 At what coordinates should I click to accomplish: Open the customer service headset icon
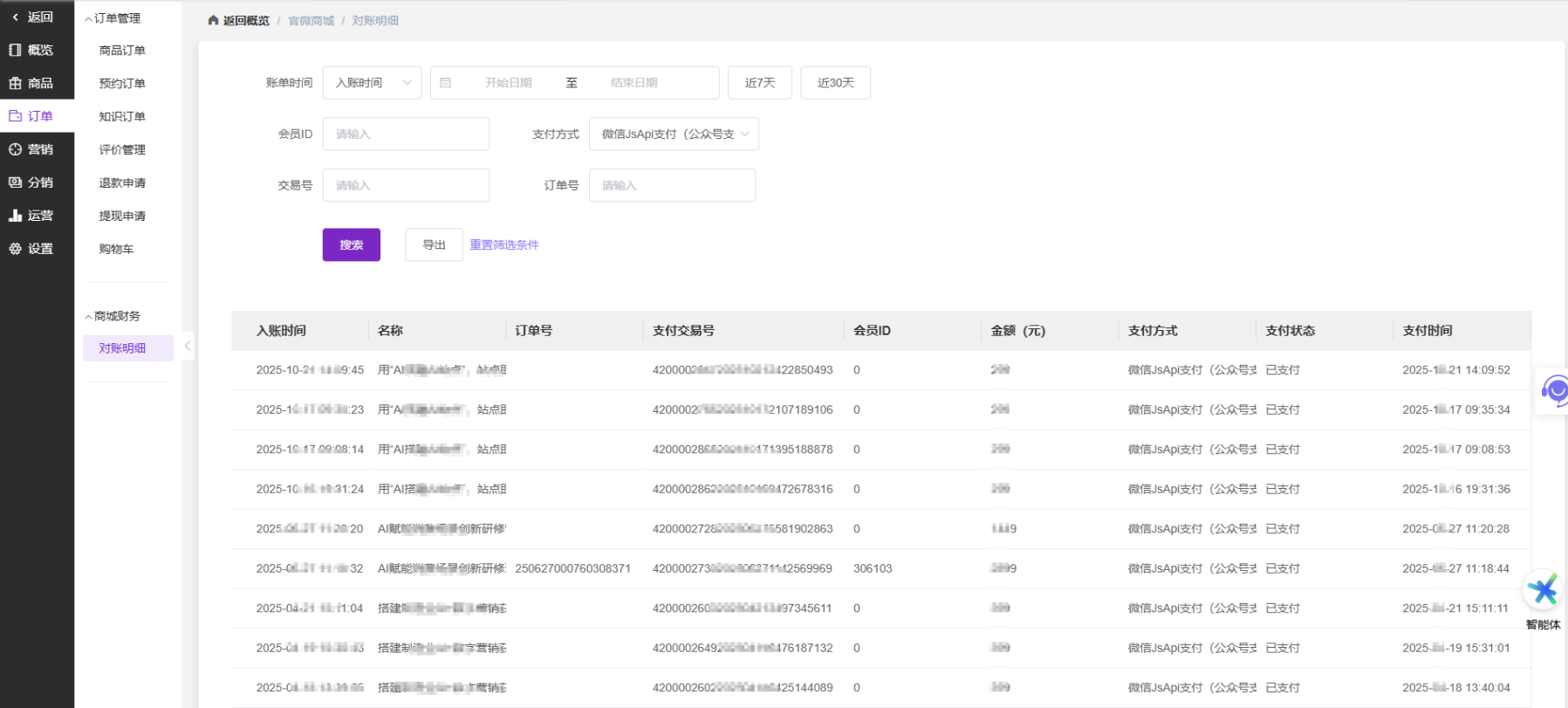(1553, 390)
